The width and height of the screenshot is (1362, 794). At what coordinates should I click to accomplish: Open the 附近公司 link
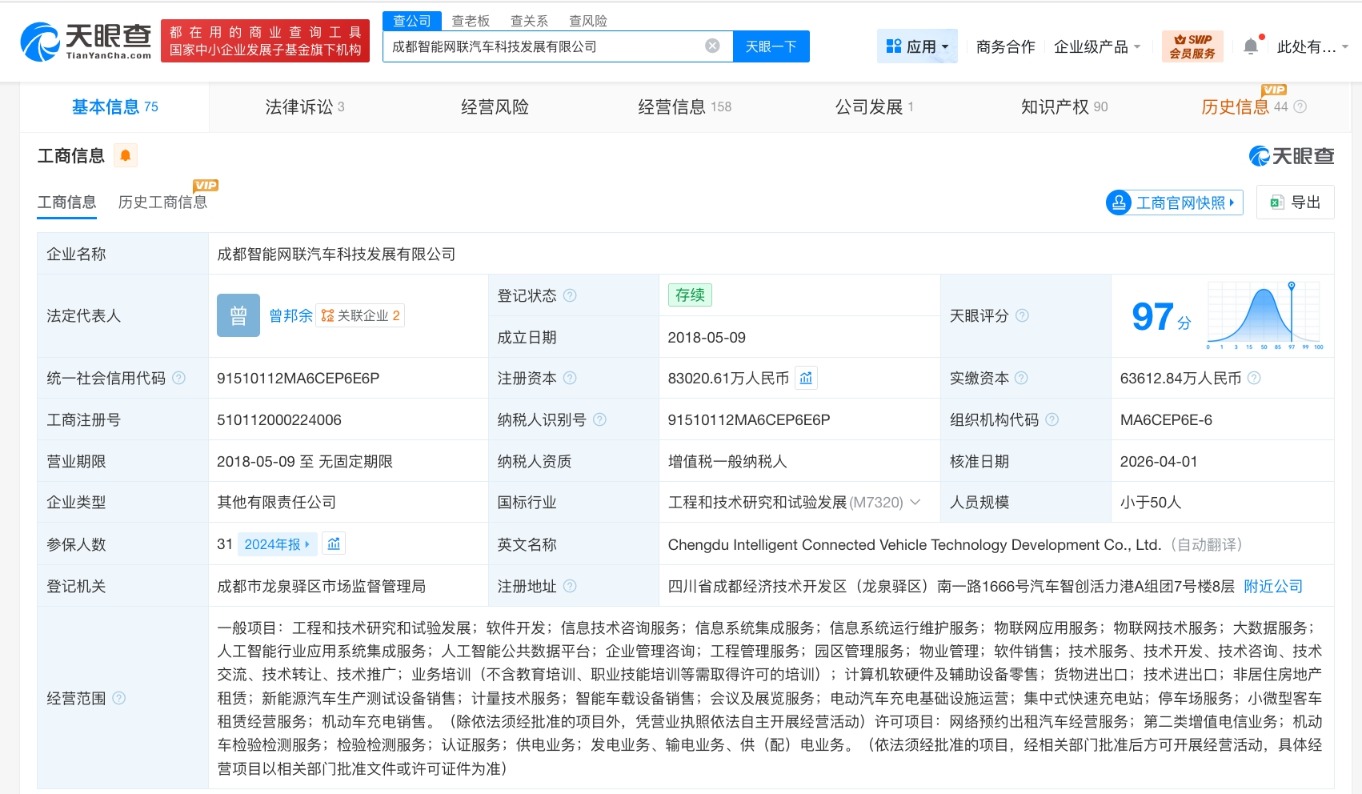1273,586
